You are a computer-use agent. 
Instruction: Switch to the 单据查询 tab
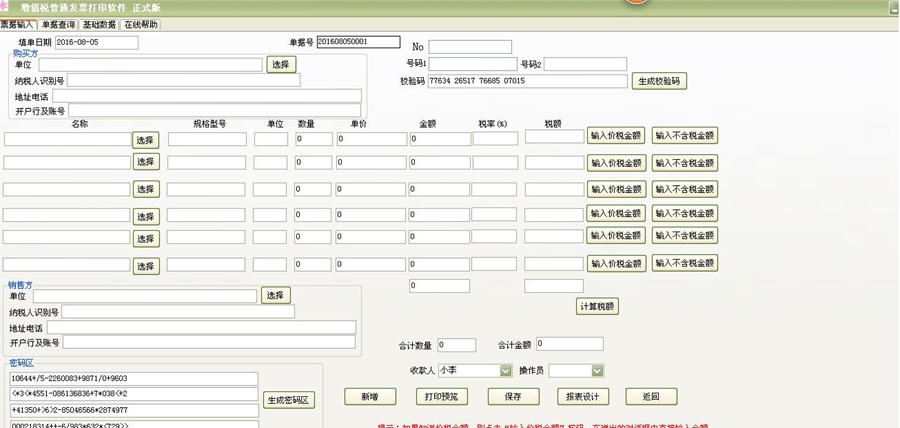[58, 24]
